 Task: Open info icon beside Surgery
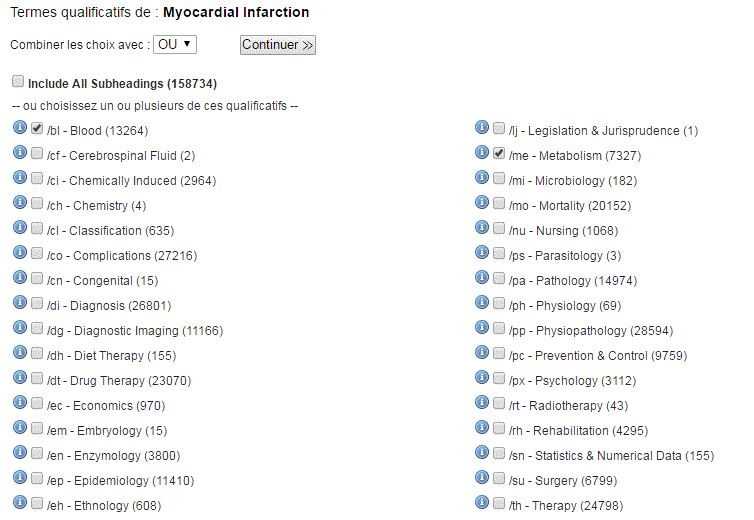pos(482,478)
